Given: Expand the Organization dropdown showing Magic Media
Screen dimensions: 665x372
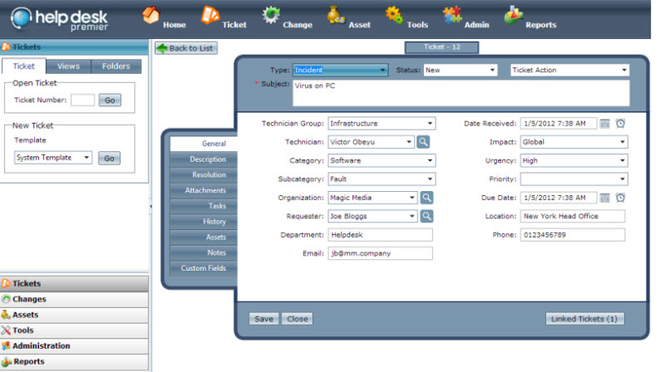Looking at the screenshot, I should pos(373,198).
